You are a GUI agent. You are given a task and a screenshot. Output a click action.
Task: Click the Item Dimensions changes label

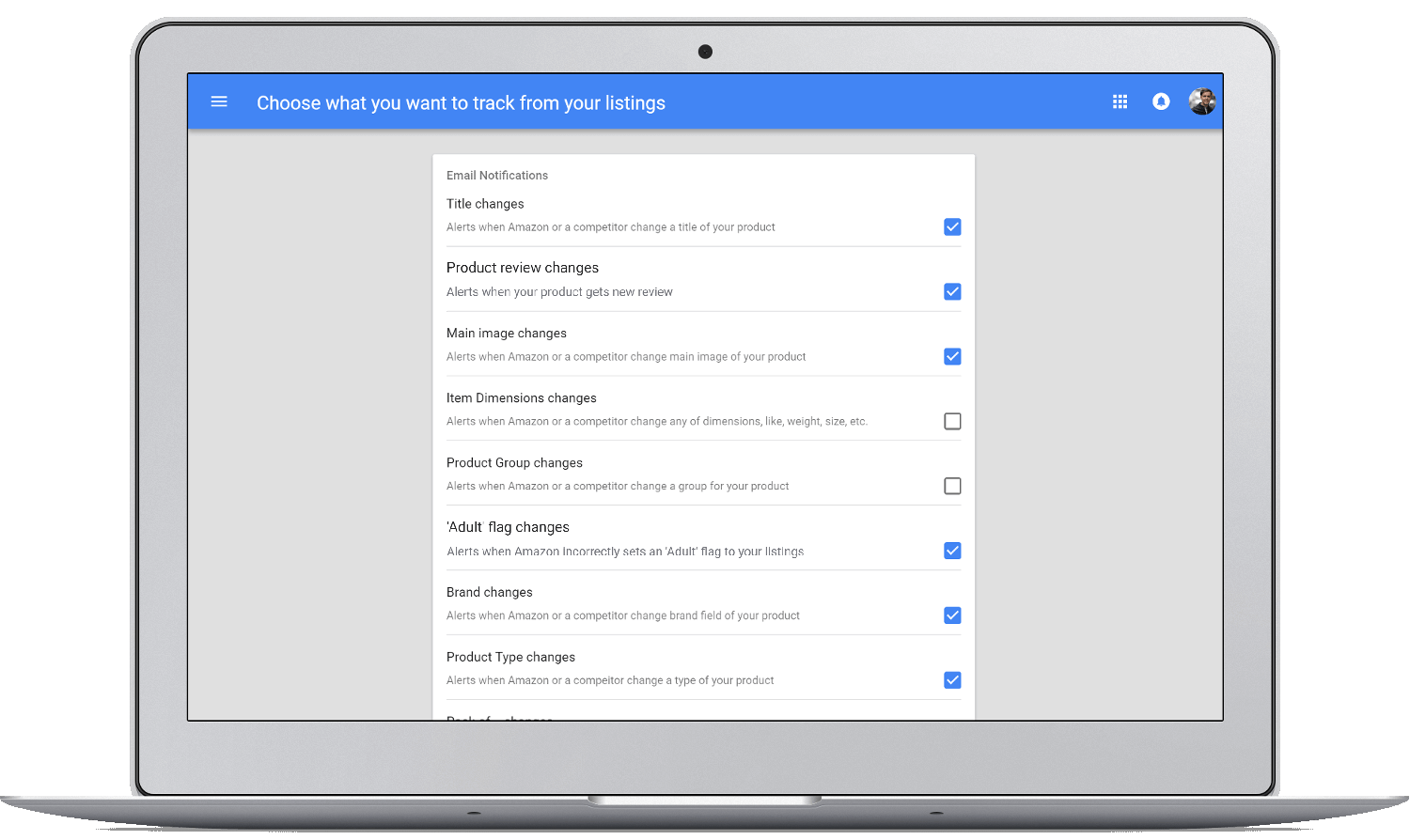521,398
